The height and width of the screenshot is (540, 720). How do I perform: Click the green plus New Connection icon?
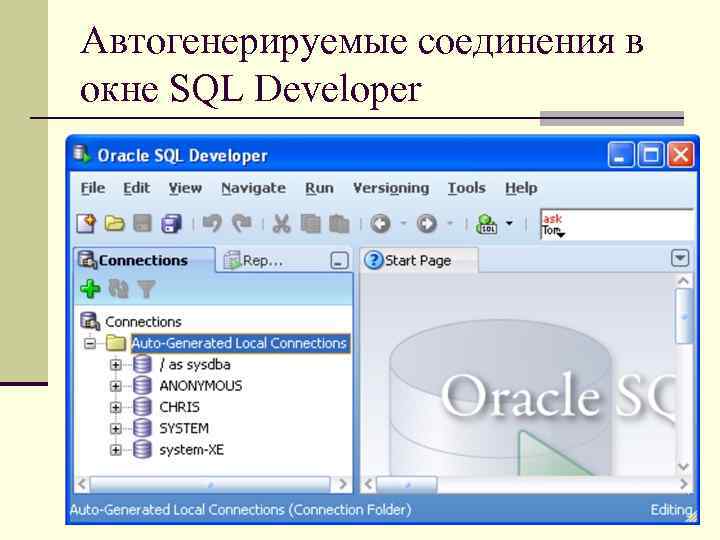point(90,289)
